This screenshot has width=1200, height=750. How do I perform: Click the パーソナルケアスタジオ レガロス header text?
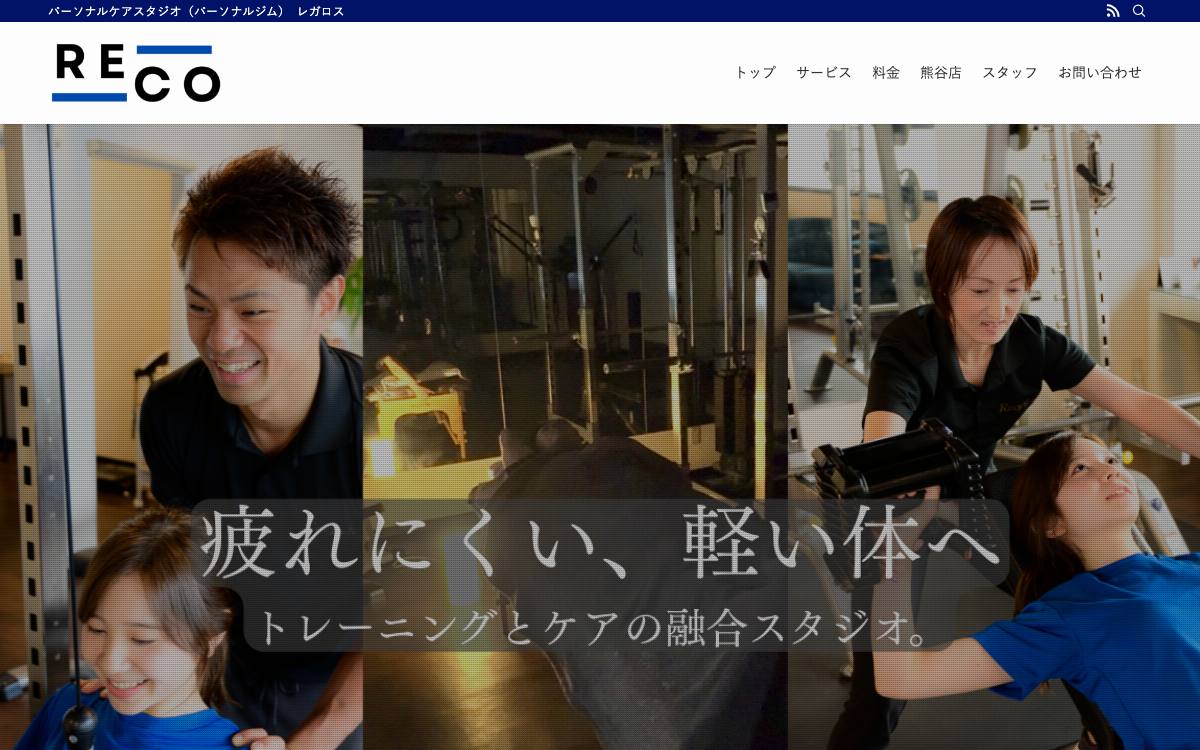pyautogui.click(x=197, y=11)
